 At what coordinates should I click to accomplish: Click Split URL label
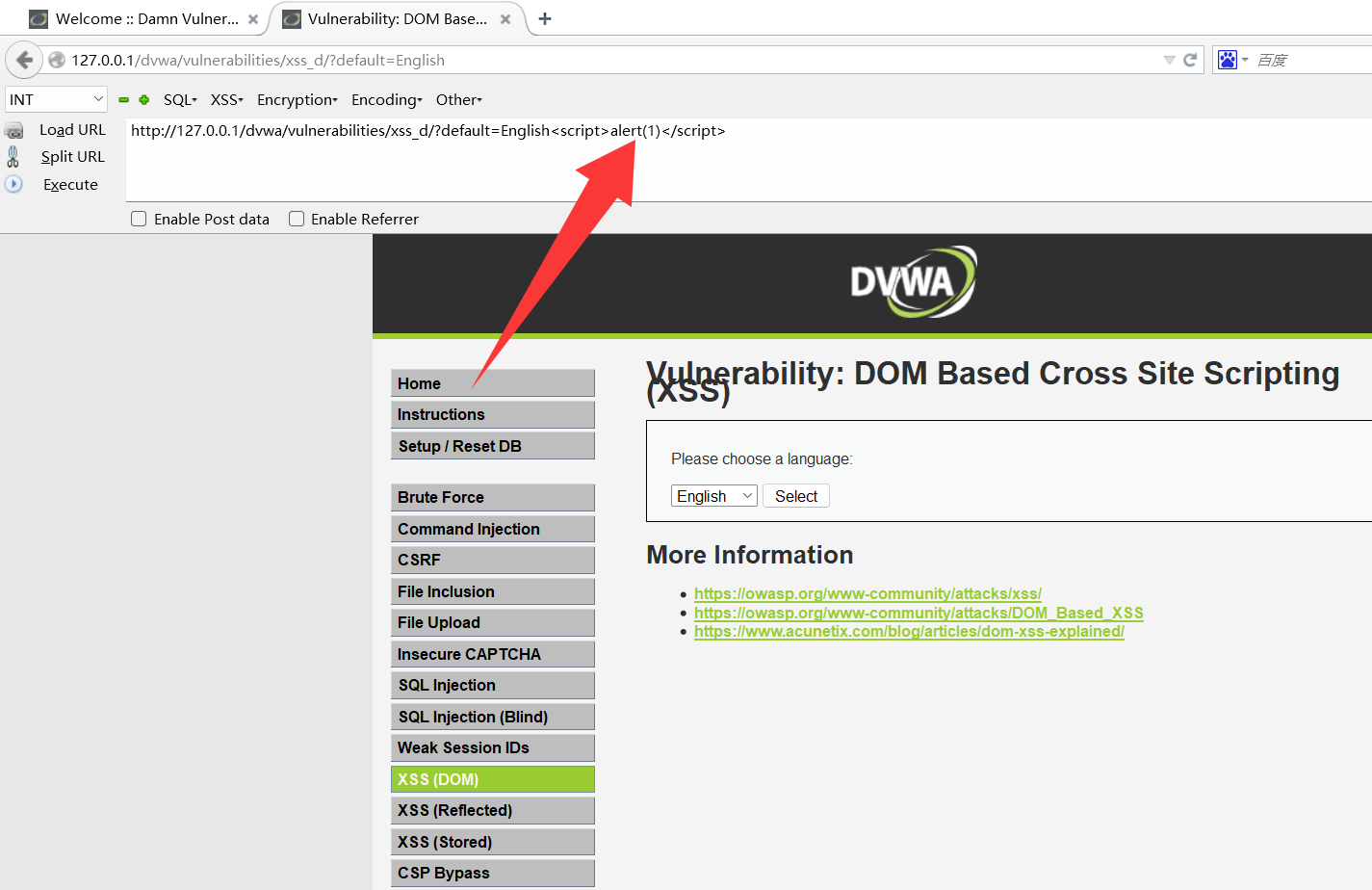coord(72,156)
